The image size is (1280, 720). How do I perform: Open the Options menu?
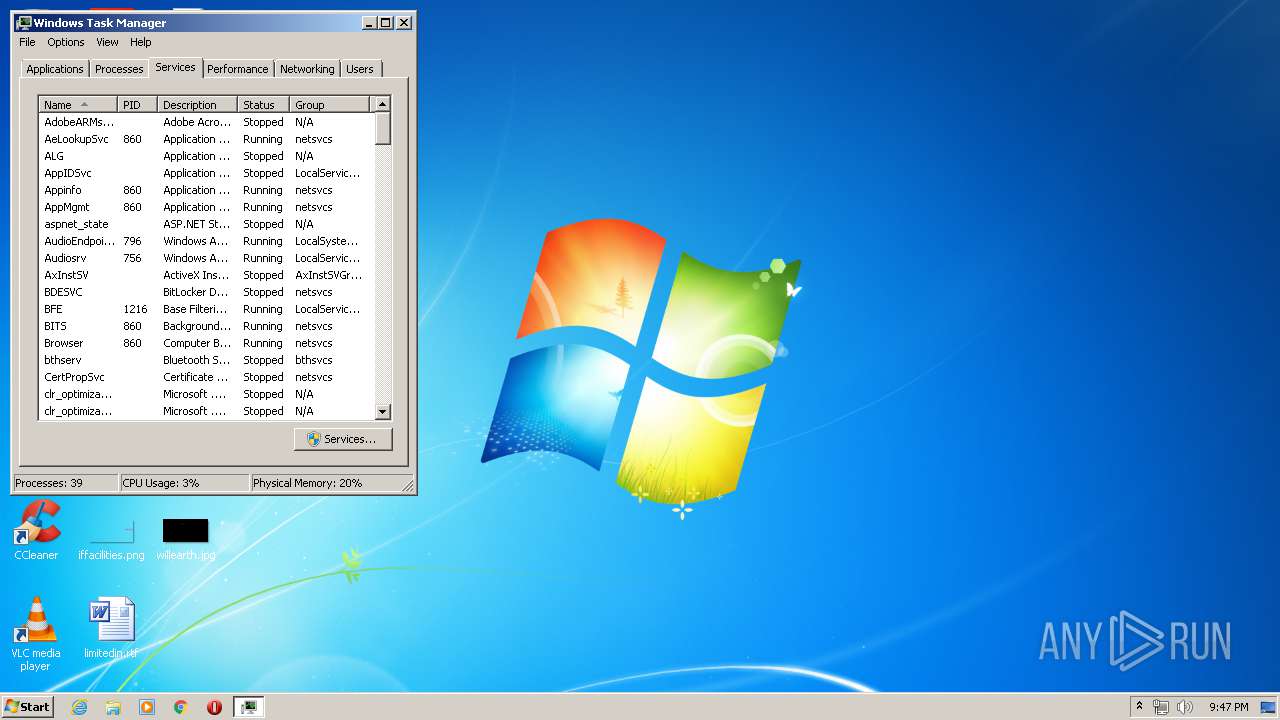[66, 42]
